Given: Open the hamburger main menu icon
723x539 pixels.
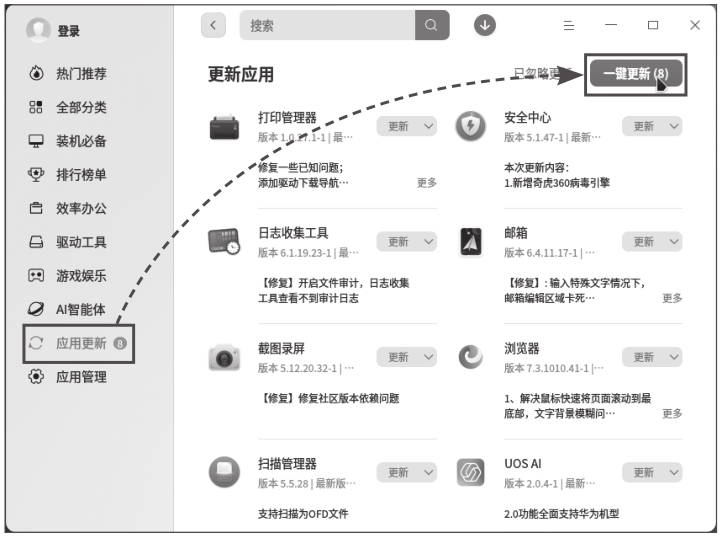Looking at the screenshot, I should 569,25.
